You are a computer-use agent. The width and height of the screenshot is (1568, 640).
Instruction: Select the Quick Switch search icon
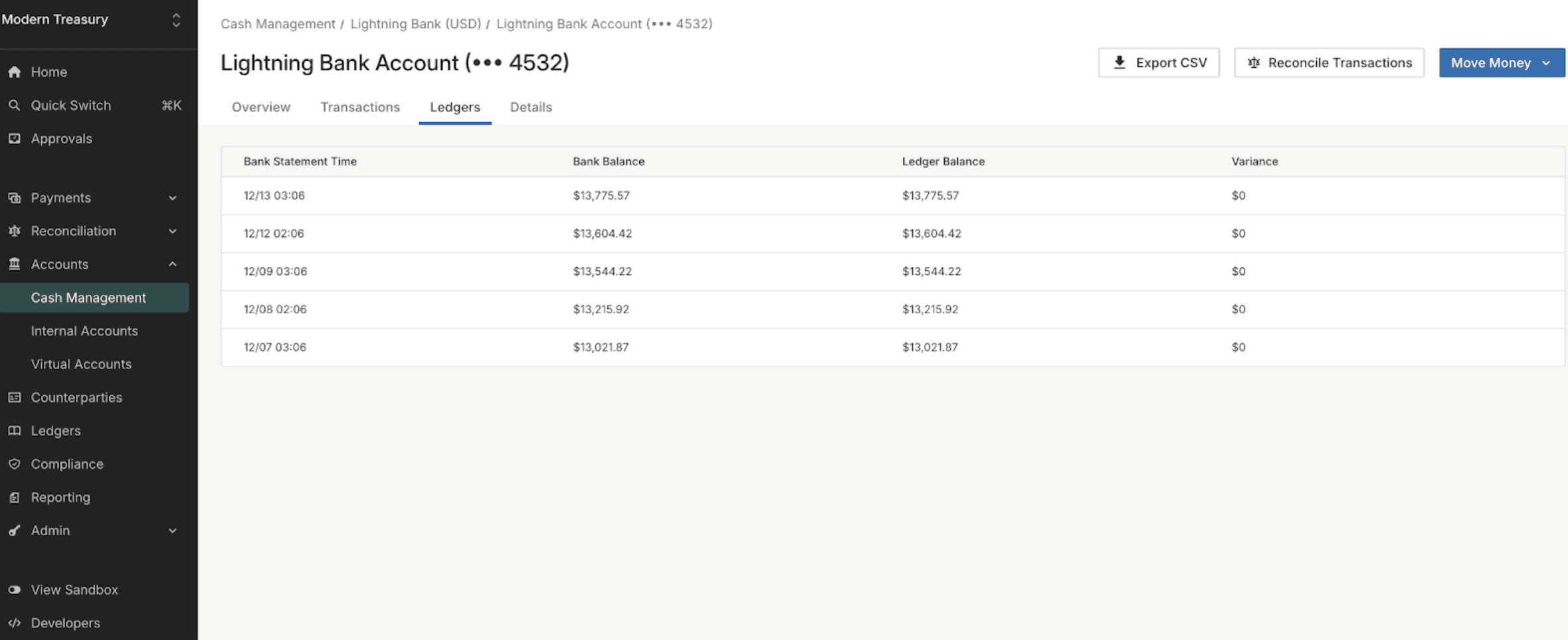point(15,105)
